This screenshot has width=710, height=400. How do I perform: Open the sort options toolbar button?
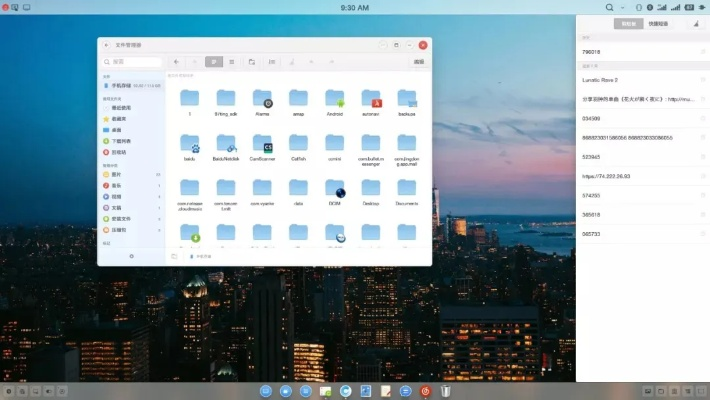(x=270, y=61)
